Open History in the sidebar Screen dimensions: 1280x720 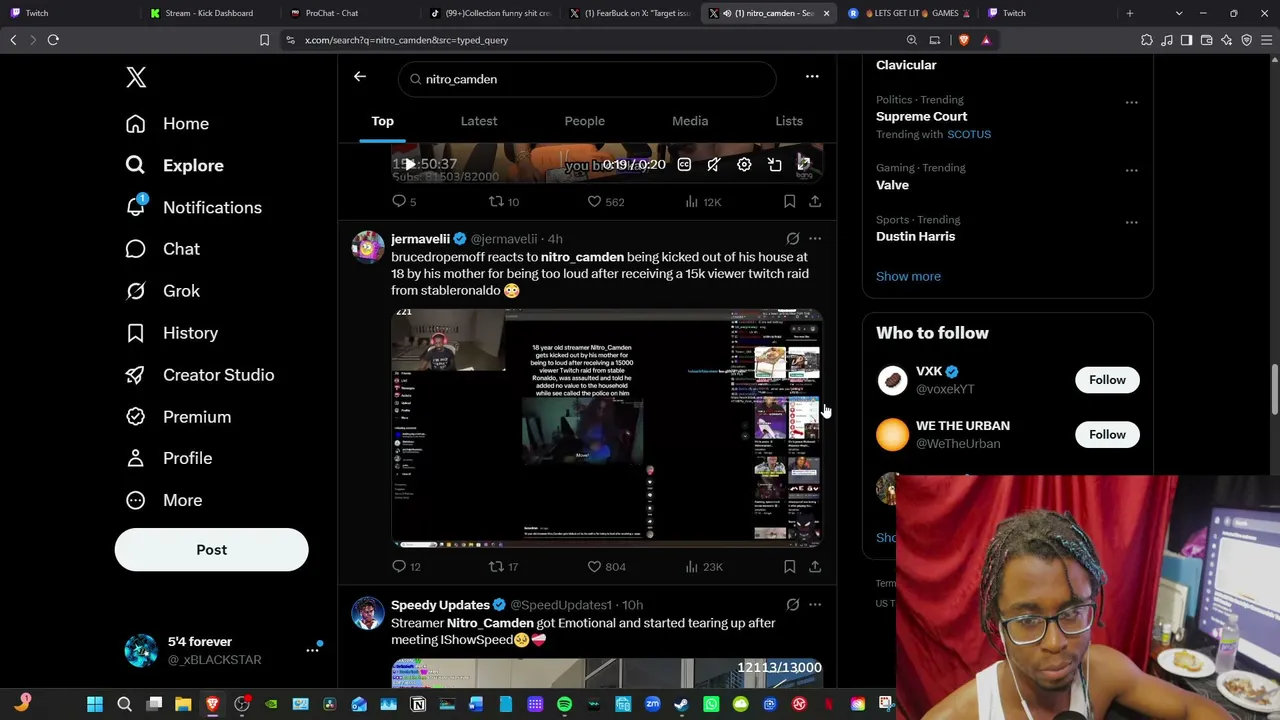pos(171,333)
